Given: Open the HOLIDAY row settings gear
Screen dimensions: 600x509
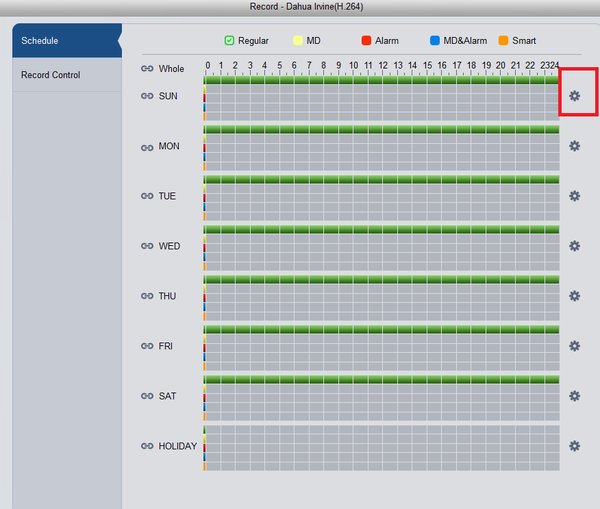Looking at the screenshot, I should tap(574, 446).
